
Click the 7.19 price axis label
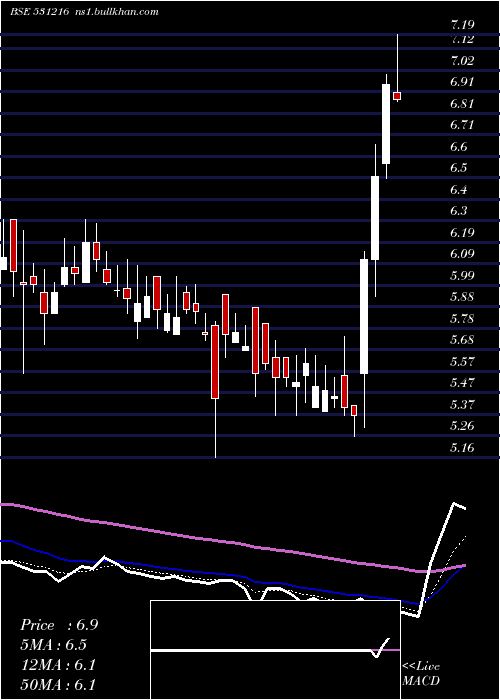[x=462, y=24]
